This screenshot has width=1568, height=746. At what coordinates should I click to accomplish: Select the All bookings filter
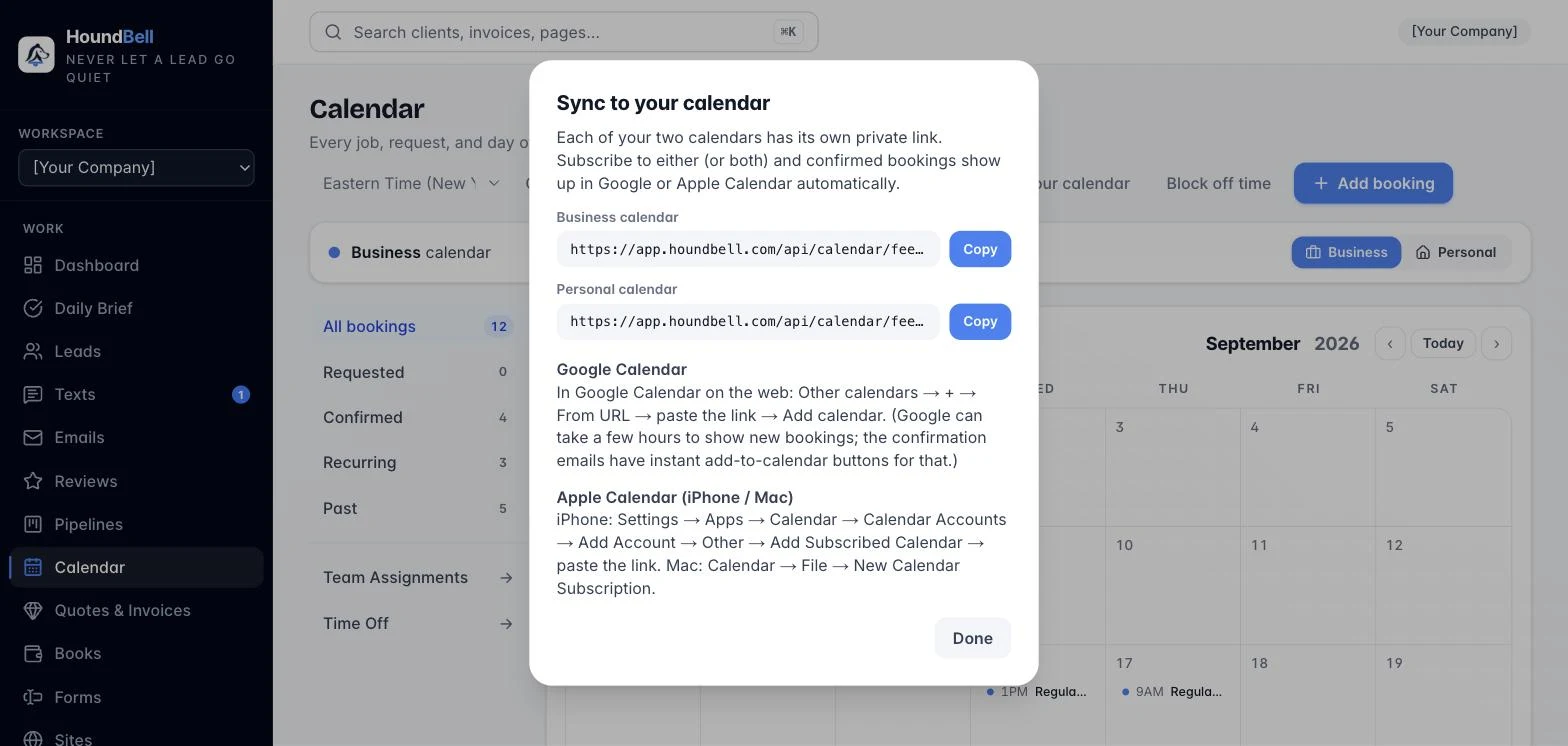click(417, 326)
